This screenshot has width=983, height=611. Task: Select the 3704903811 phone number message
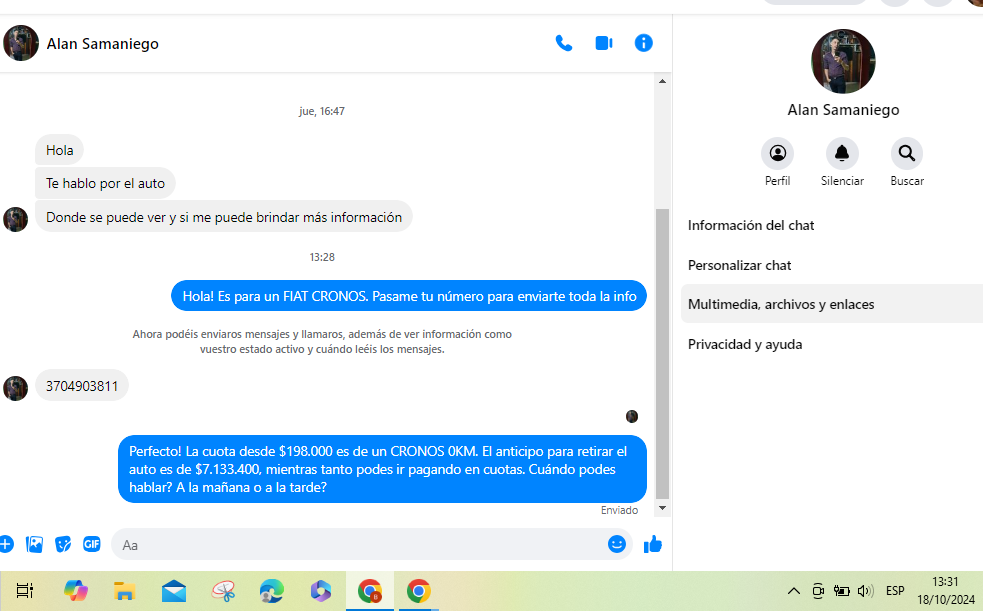tap(81, 385)
